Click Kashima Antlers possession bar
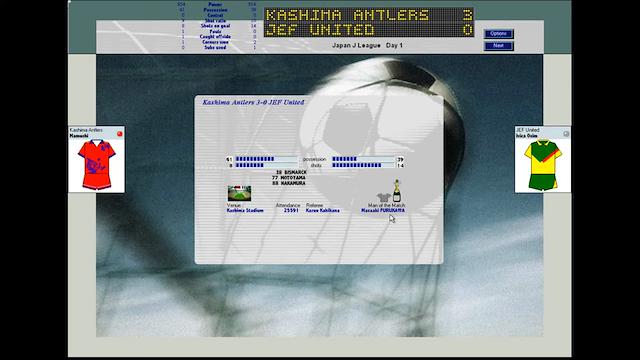The width and height of the screenshot is (640, 360). point(267,159)
